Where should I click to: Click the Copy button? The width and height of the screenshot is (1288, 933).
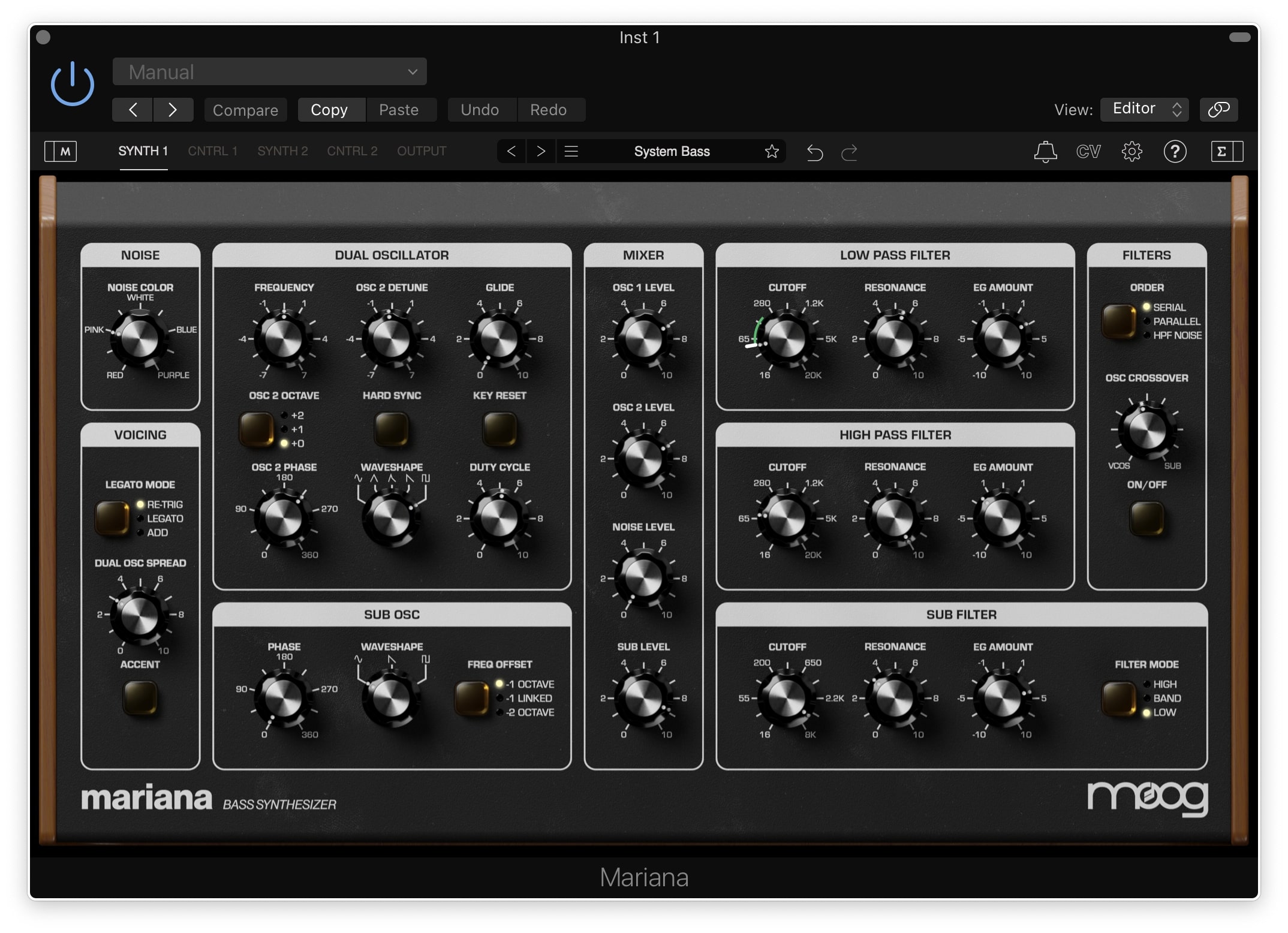tap(329, 110)
